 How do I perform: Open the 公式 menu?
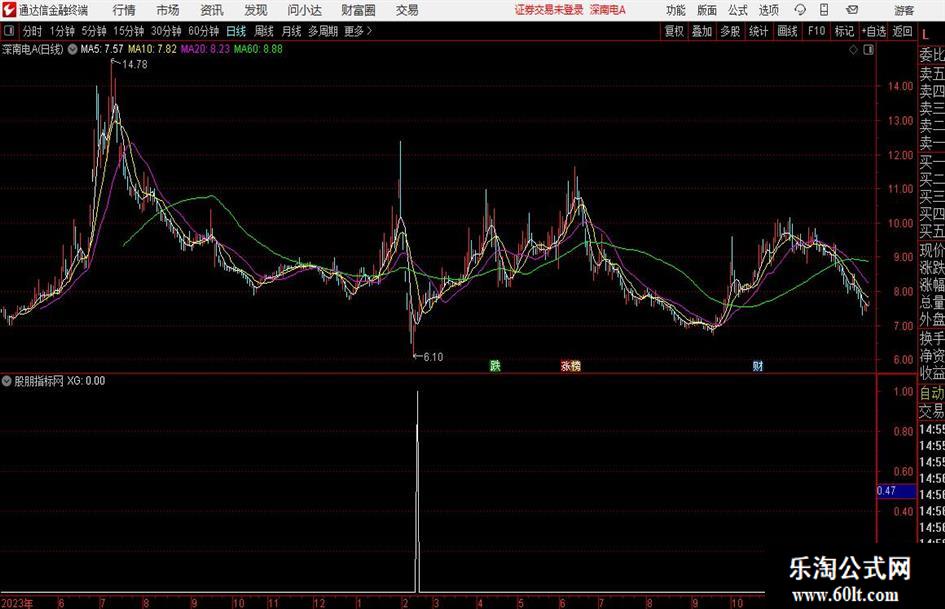click(x=737, y=10)
